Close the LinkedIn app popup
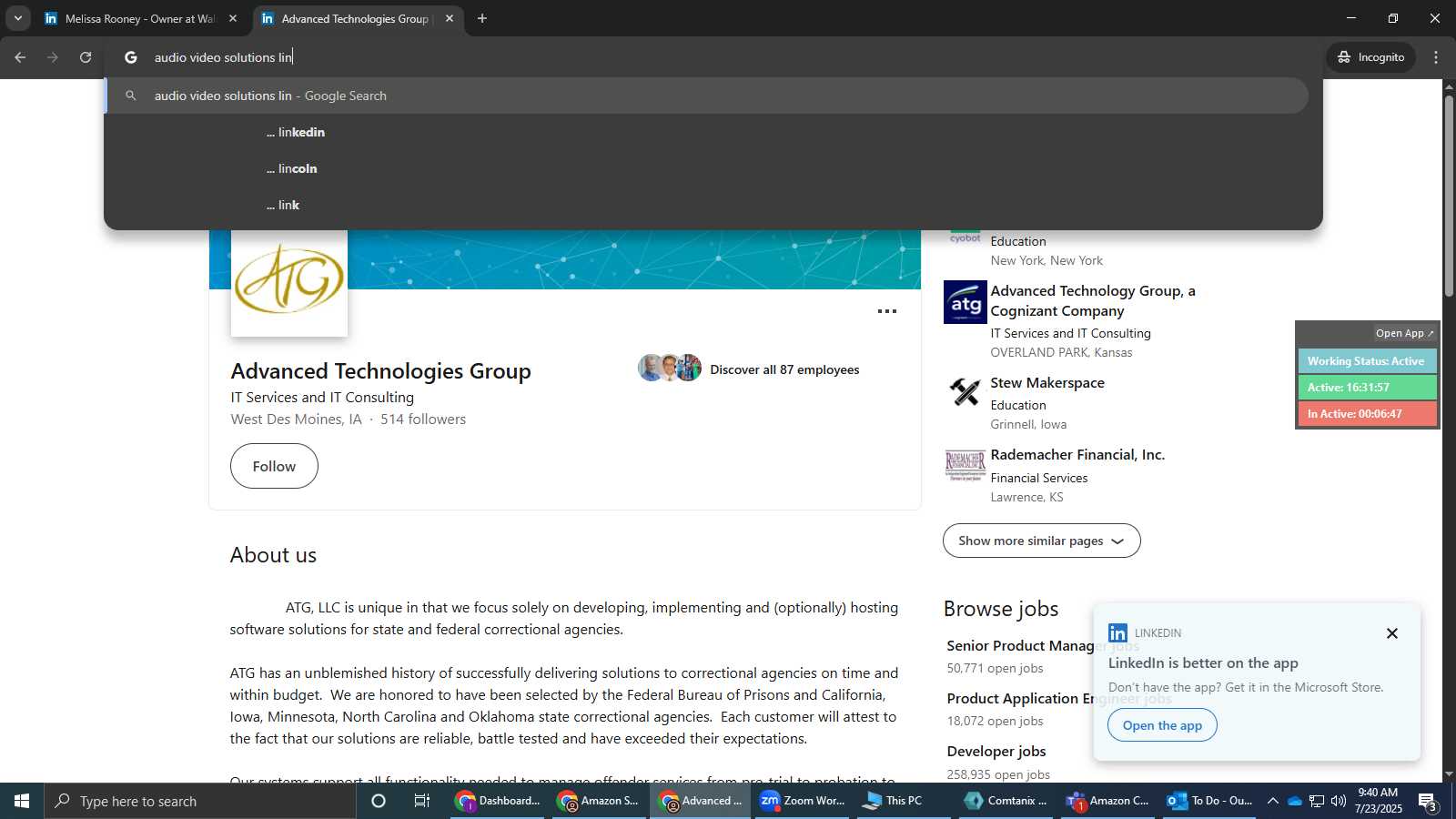 pyautogui.click(x=1391, y=633)
